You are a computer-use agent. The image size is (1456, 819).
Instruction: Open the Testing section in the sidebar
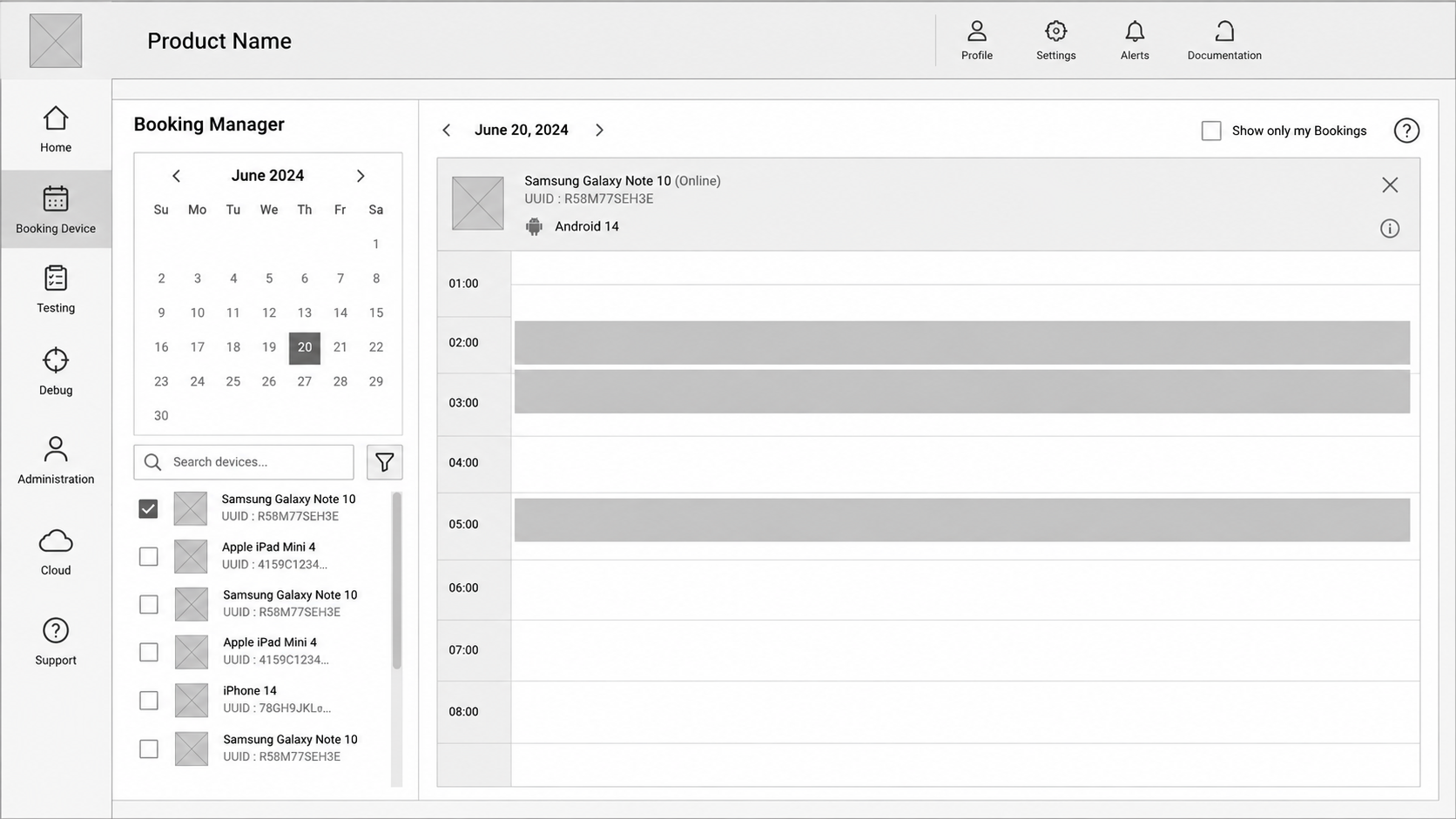click(x=56, y=290)
